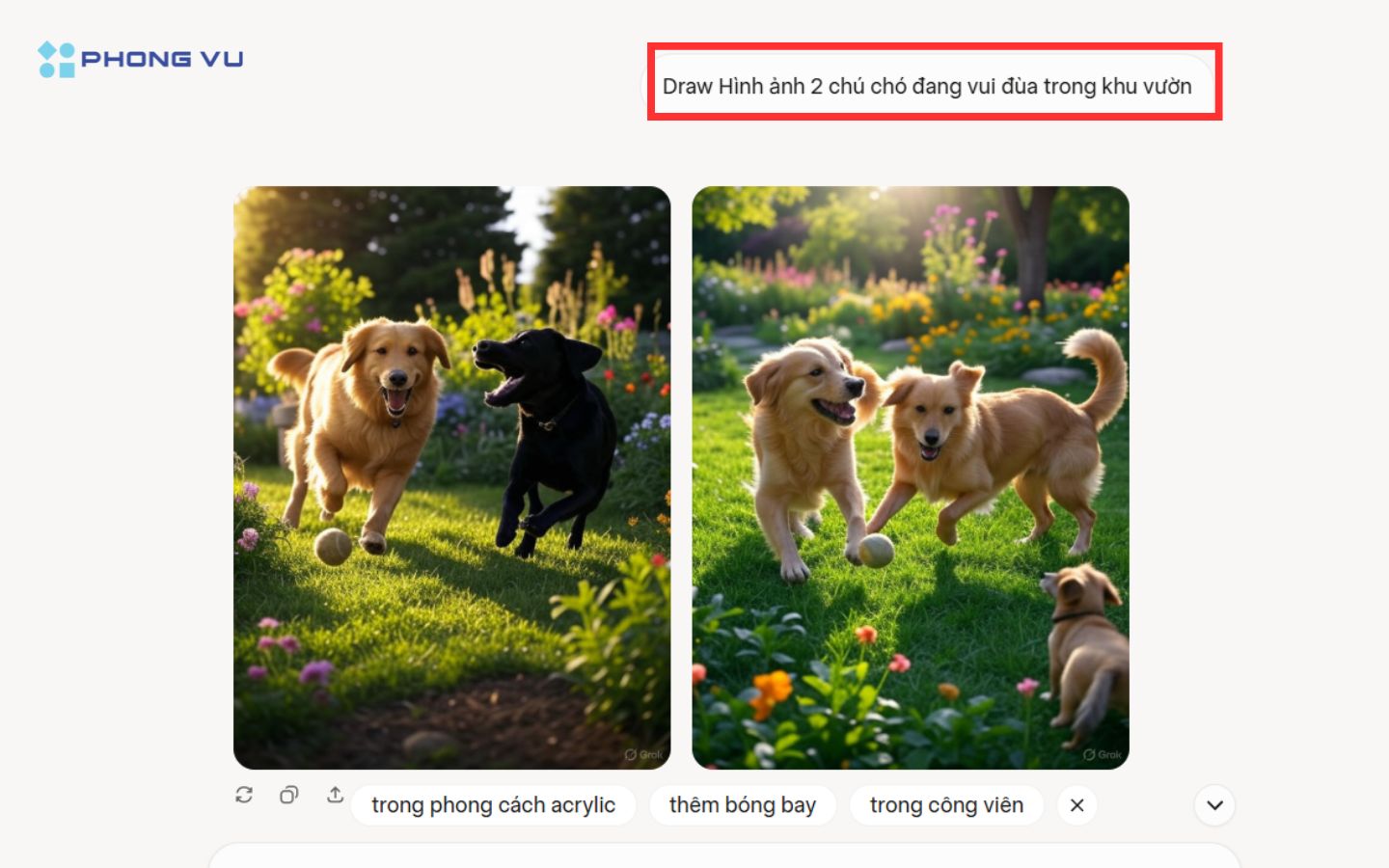1389x868 pixels.
Task: Click the tennis ball in the left image
Action: coord(333,547)
